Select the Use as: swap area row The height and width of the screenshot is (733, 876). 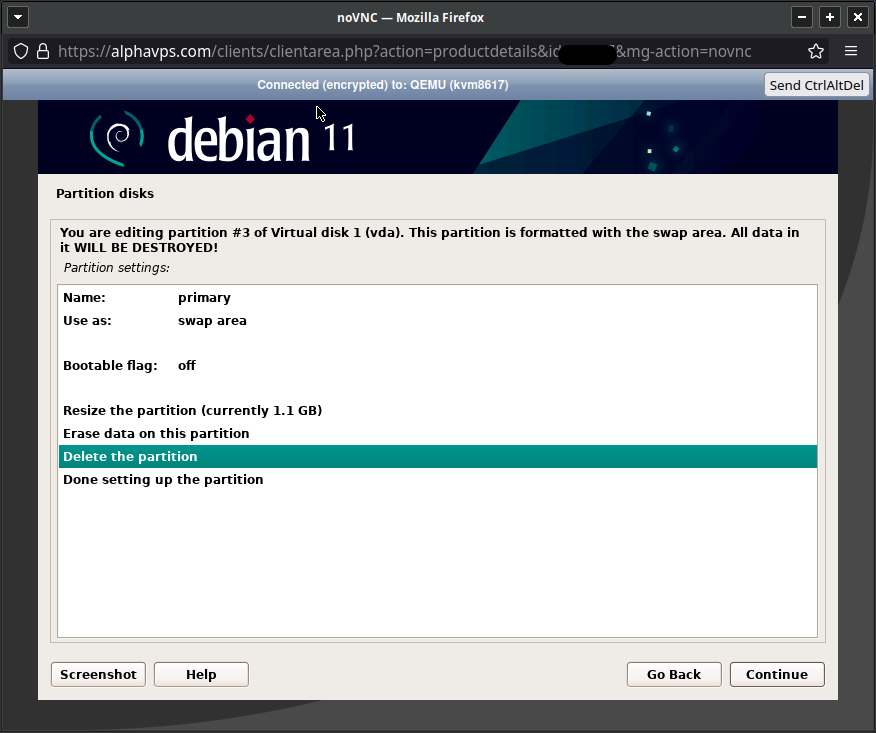437,321
